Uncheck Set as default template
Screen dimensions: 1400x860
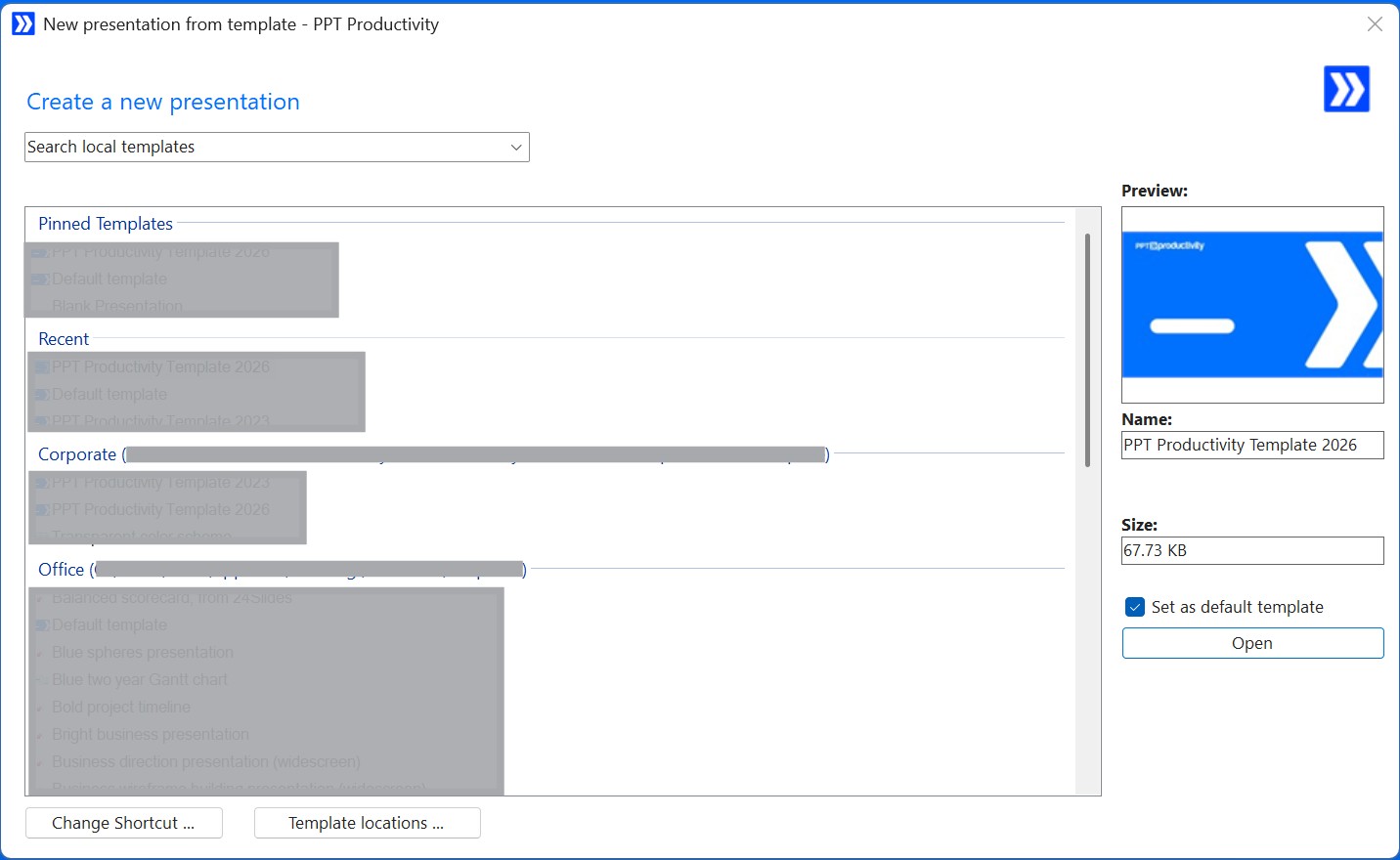click(x=1135, y=607)
